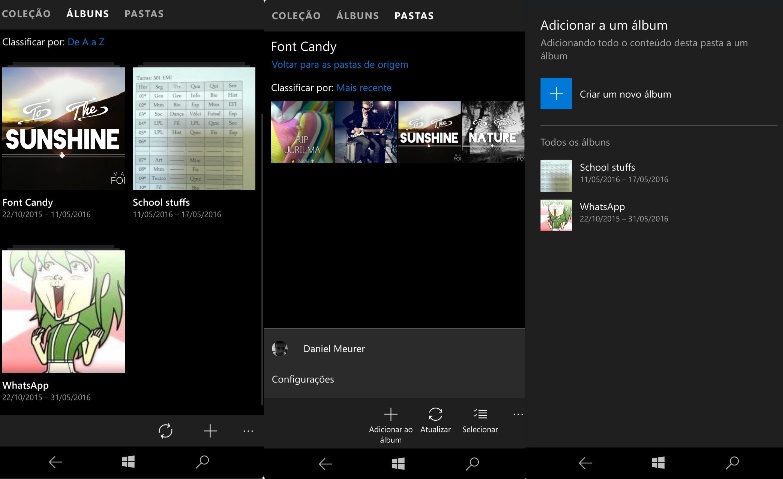Expand the ellipsis menu in the folder toolbar
This screenshot has height=479, width=783.
coord(517,414)
